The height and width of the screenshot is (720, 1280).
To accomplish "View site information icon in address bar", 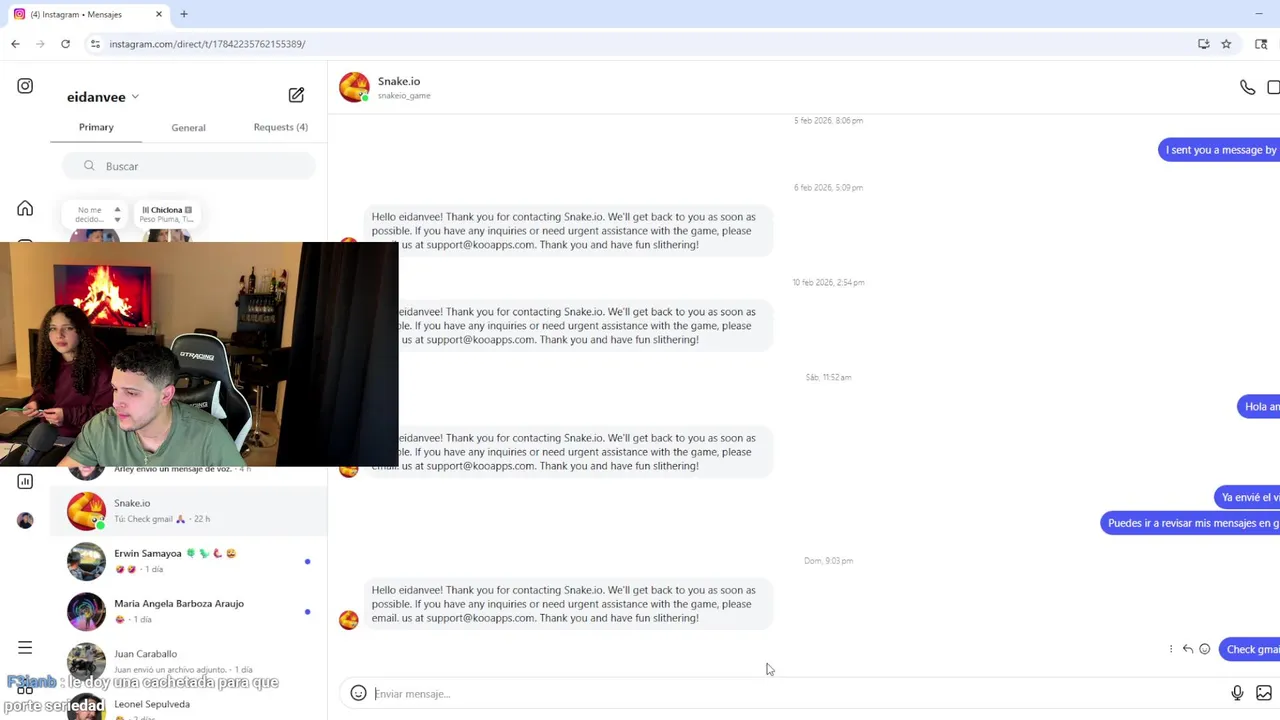I will [x=95, y=44].
